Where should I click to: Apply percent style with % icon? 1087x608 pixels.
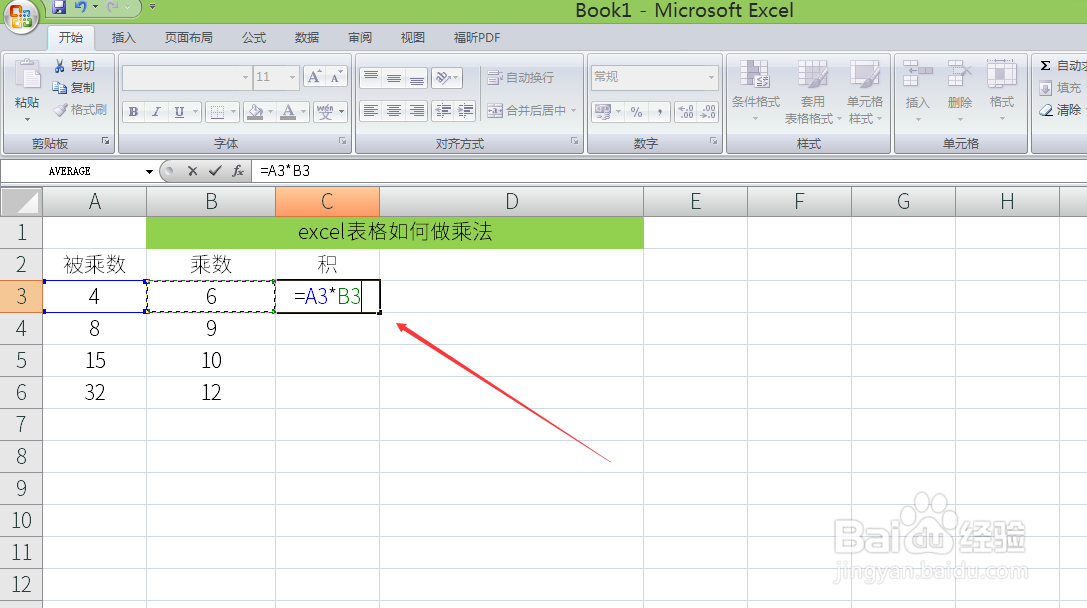636,111
